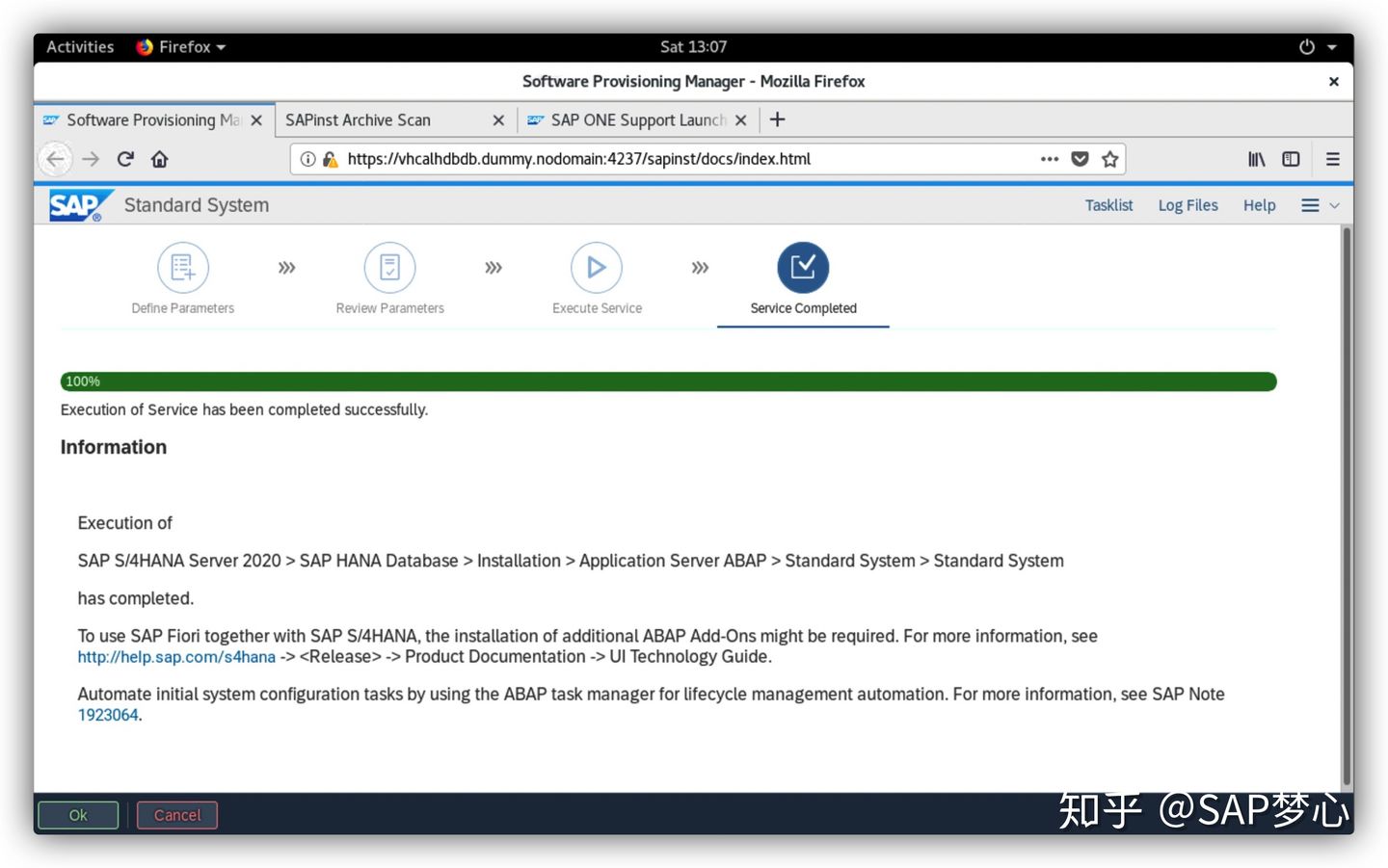Open new tab with plus button

[x=778, y=119]
